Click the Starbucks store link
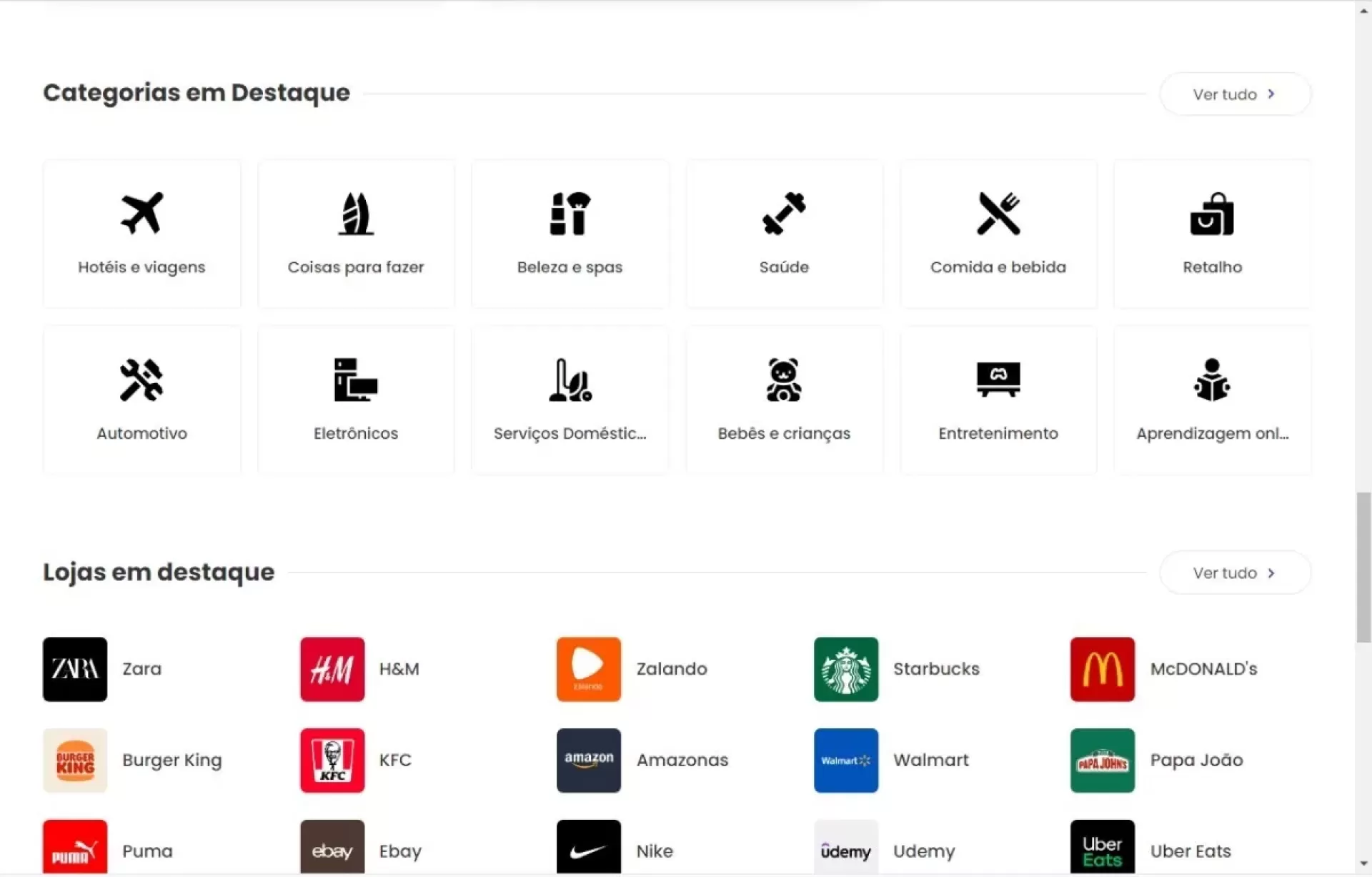1372x877 pixels. 935,669
